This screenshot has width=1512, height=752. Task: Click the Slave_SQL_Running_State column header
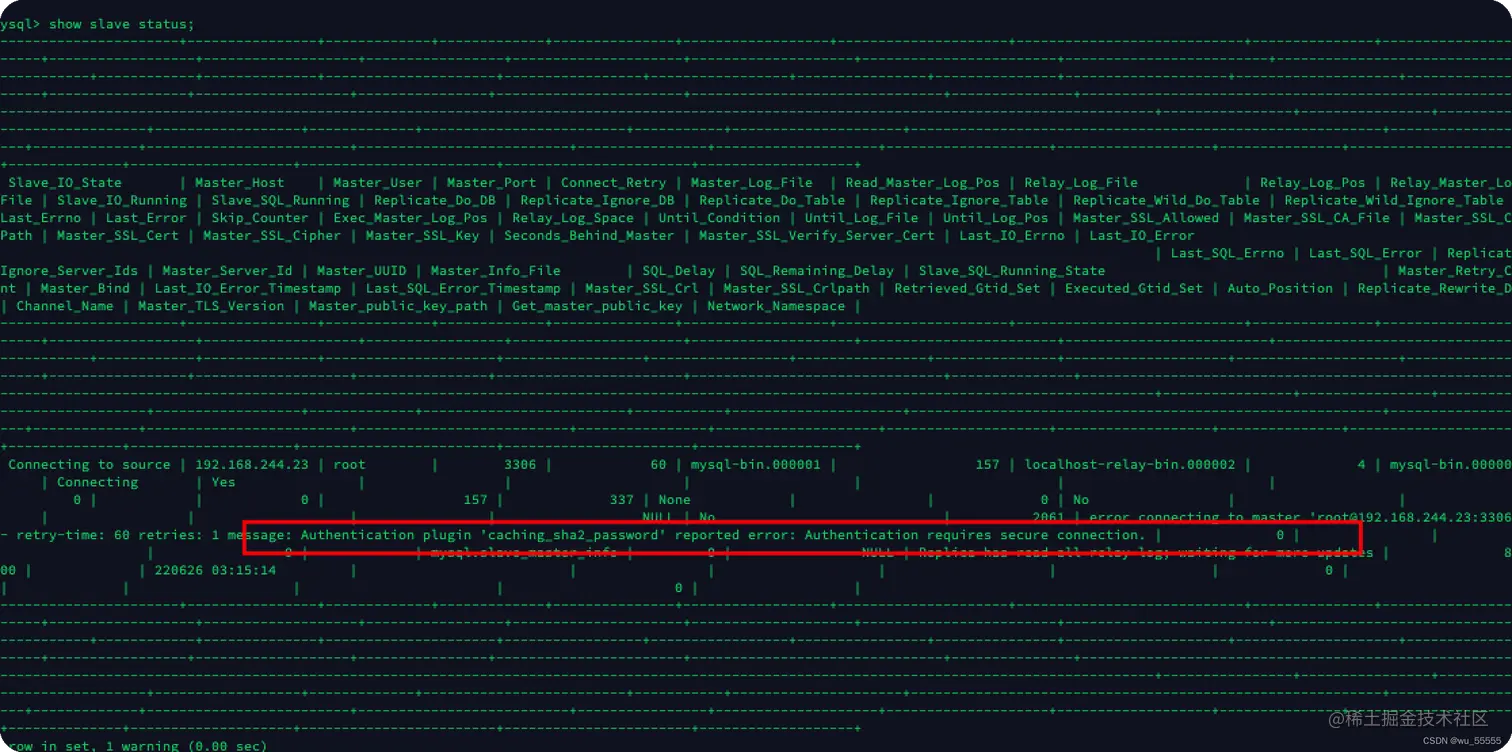pos(1012,271)
